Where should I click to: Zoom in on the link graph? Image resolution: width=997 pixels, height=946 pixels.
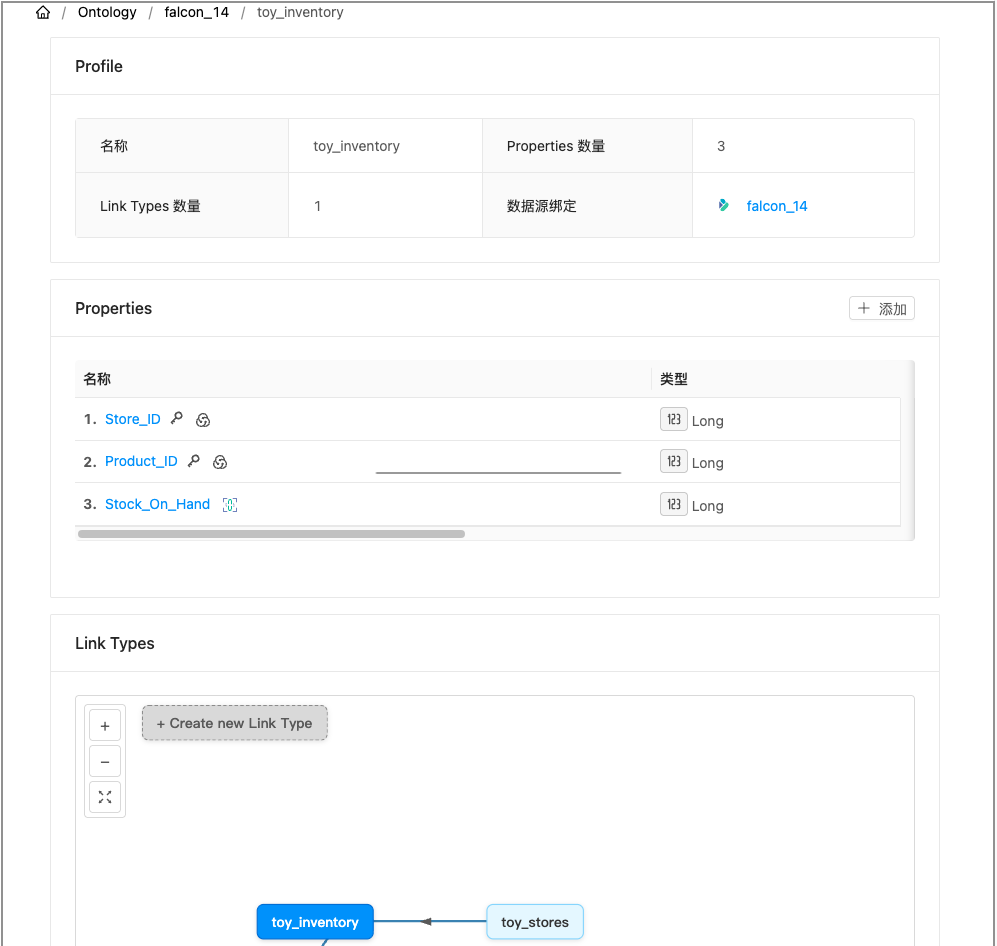[105, 726]
